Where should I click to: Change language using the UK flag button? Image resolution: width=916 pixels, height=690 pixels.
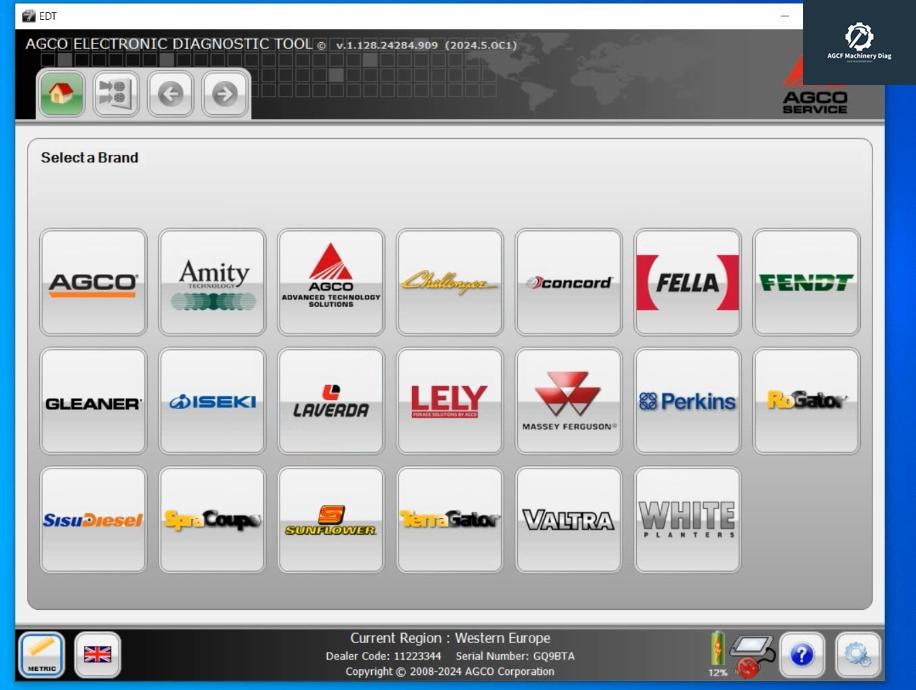pyautogui.click(x=97, y=655)
